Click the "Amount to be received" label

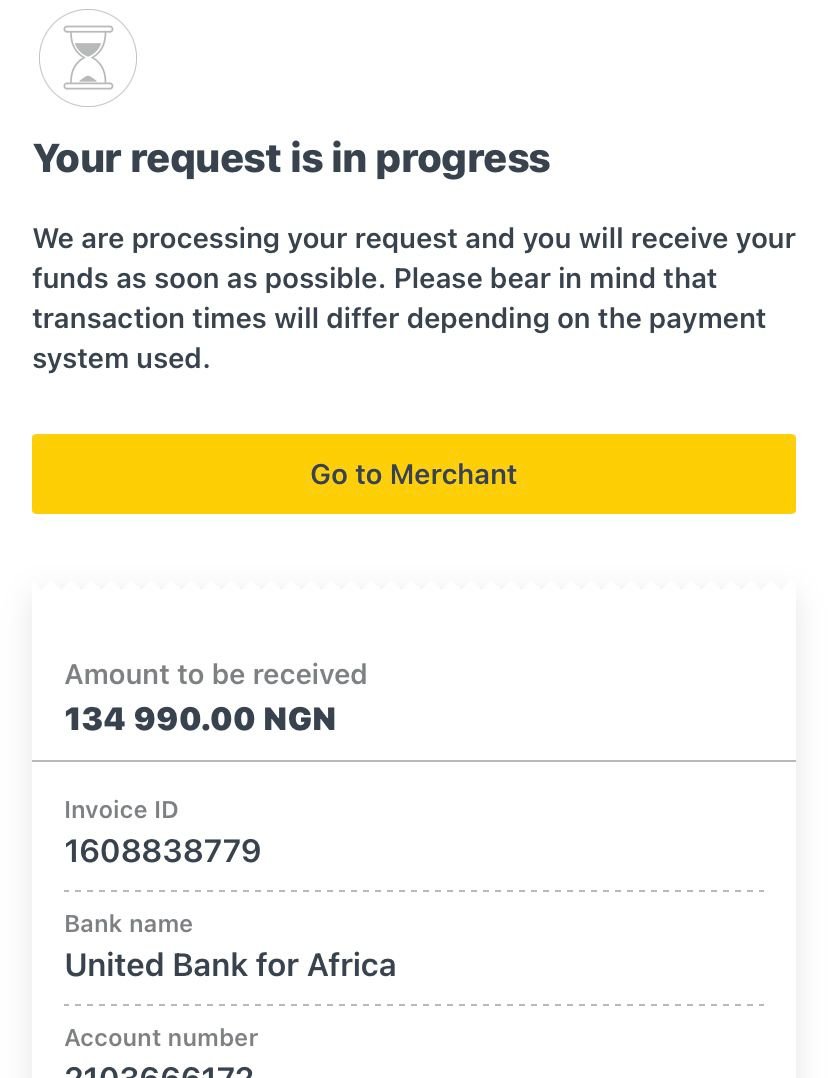(x=215, y=674)
